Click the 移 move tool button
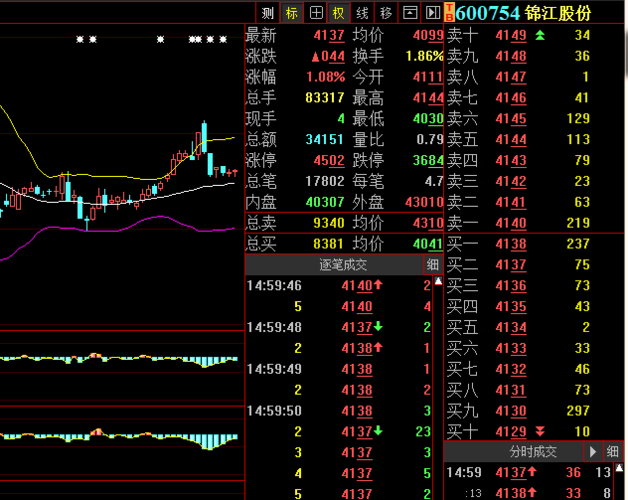Viewport: 628px width, 500px height. click(x=386, y=13)
